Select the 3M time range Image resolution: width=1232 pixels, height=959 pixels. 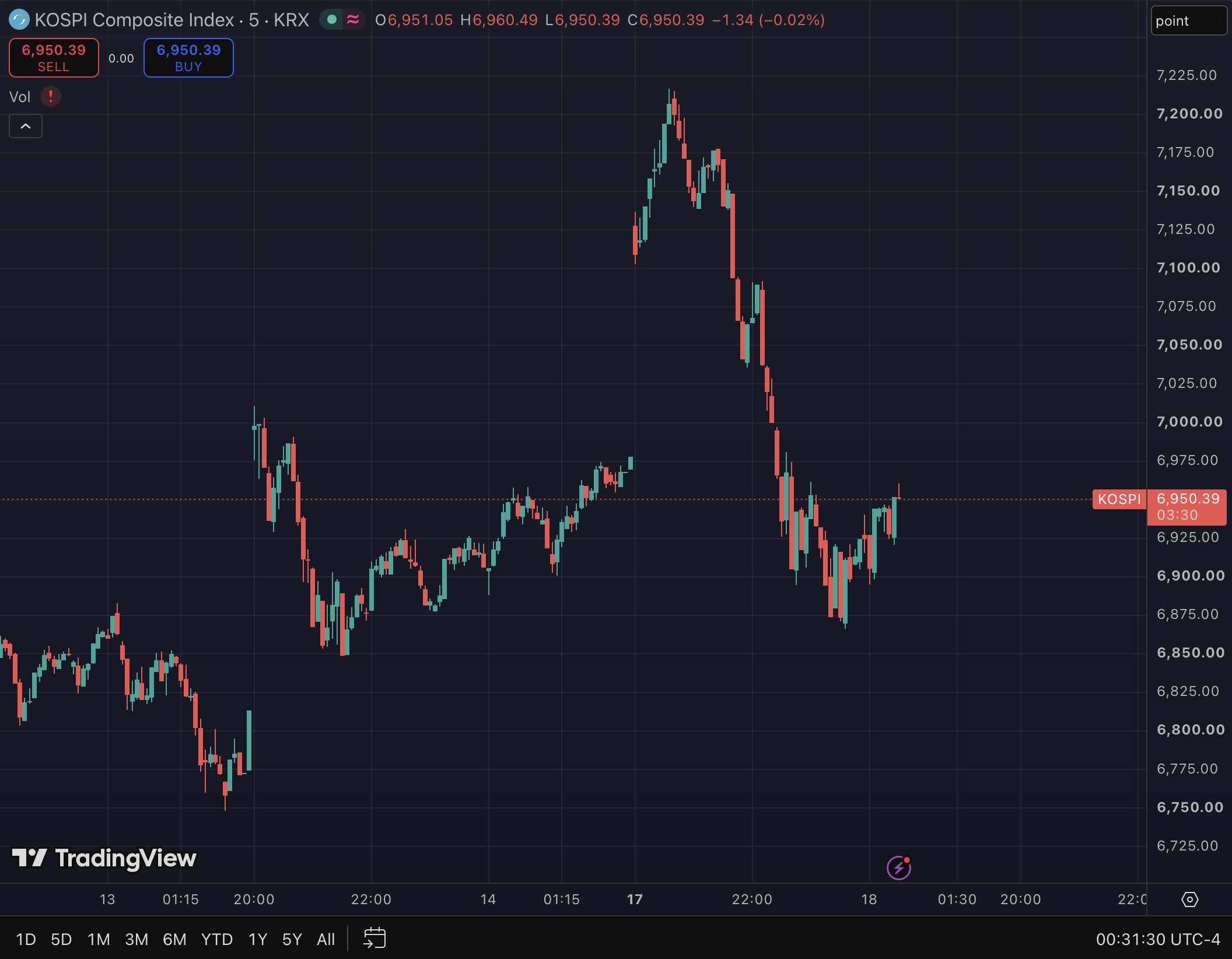point(136,939)
